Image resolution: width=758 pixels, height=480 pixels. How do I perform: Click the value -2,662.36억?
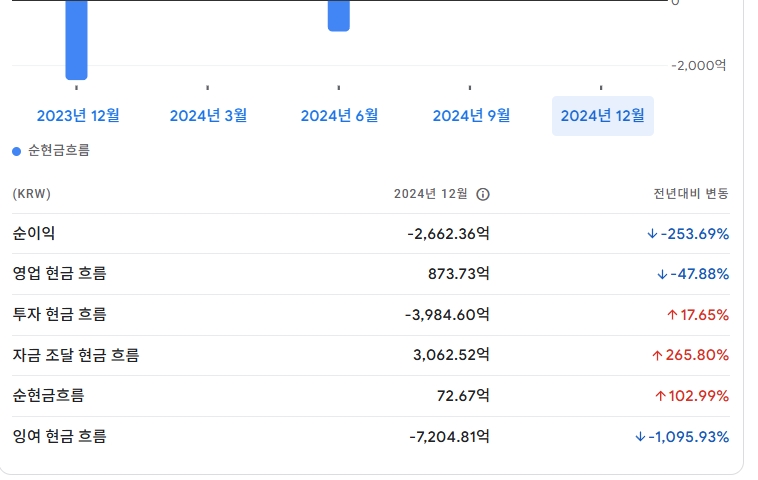tap(448, 234)
